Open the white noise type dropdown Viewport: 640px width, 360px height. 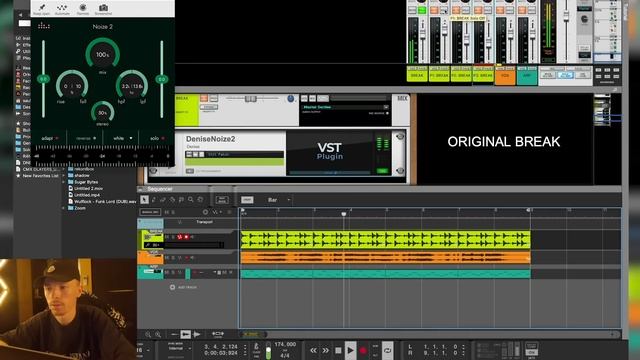coord(122,138)
